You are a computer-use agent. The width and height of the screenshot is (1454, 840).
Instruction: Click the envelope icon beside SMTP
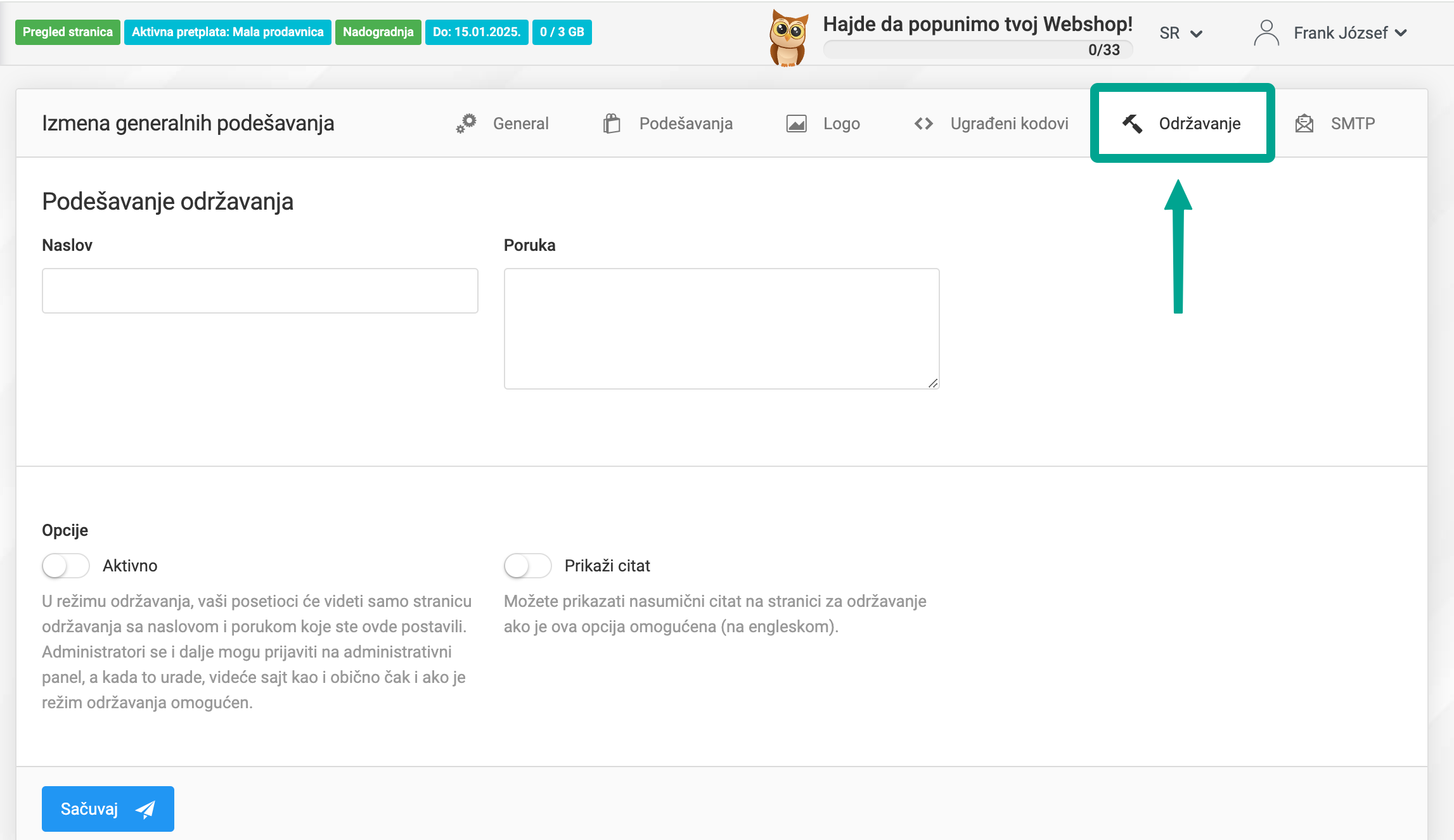pos(1304,124)
